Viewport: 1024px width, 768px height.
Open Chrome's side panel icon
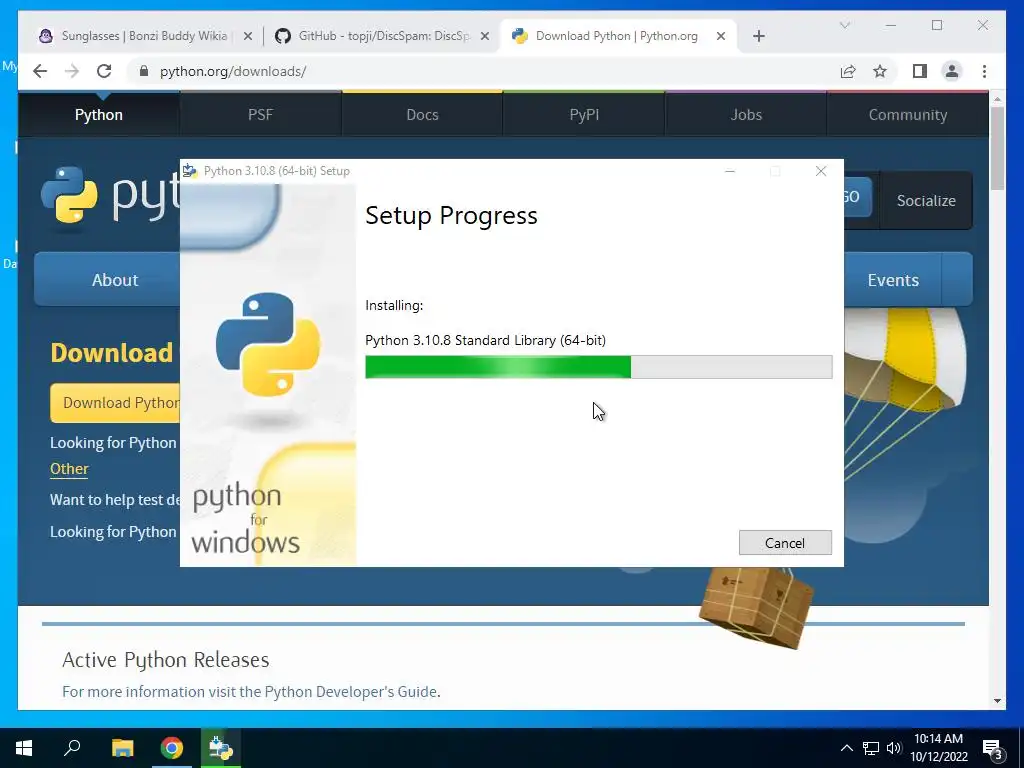click(920, 71)
